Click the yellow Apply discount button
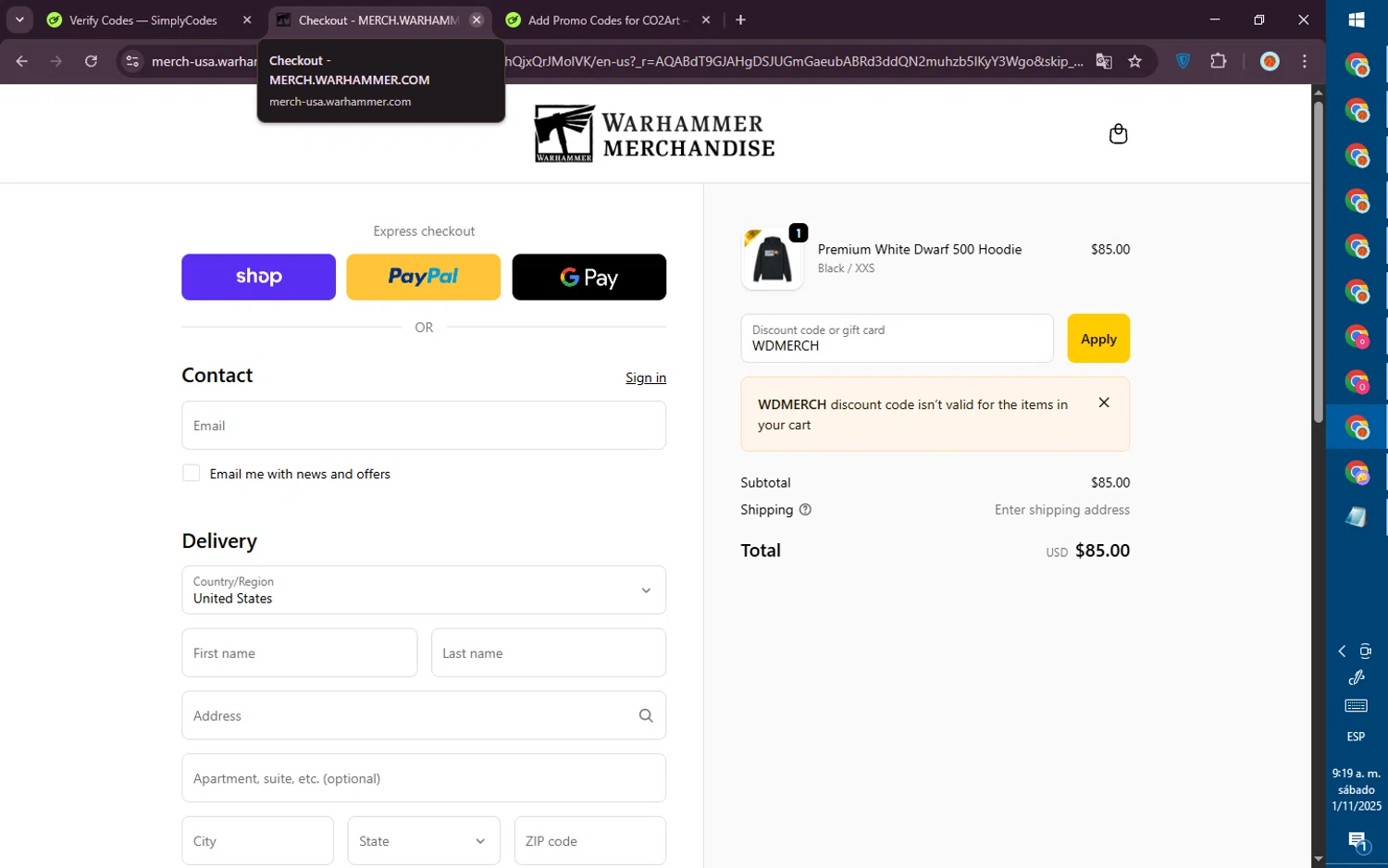 (x=1098, y=339)
